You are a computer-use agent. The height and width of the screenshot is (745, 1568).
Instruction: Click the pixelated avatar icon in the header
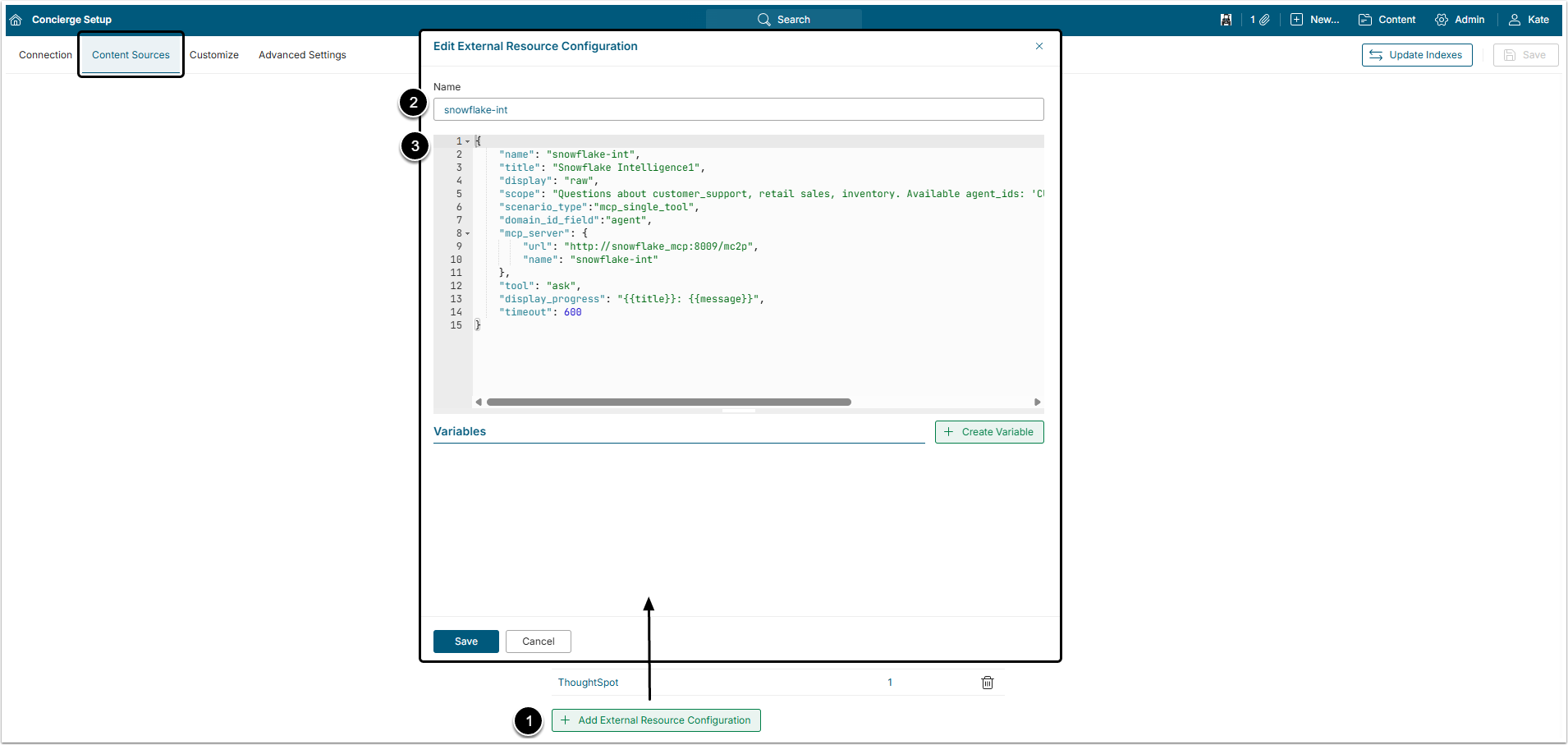click(x=1226, y=20)
